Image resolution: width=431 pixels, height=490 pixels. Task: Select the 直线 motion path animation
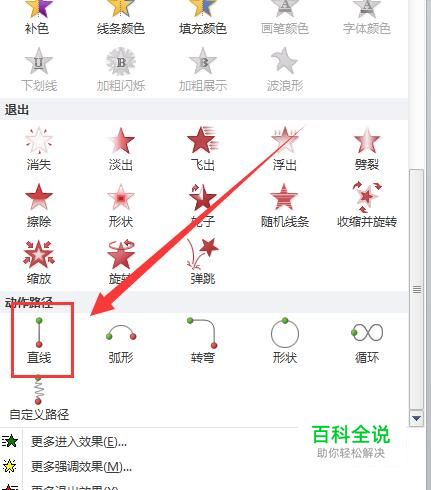(x=39, y=340)
